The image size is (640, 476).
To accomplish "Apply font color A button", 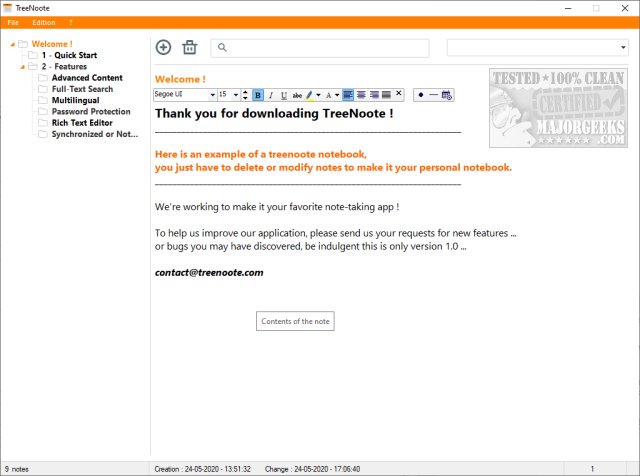I will (x=328, y=95).
